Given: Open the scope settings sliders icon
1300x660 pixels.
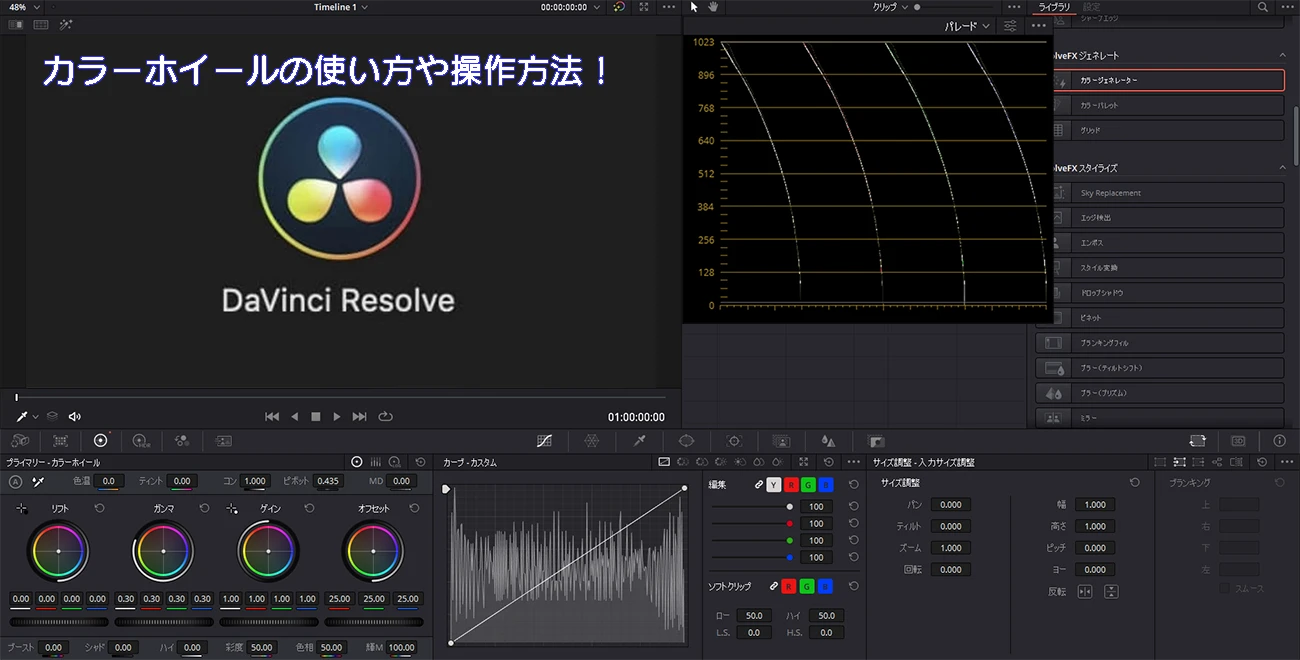Looking at the screenshot, I should click(x=1011, y=26).
